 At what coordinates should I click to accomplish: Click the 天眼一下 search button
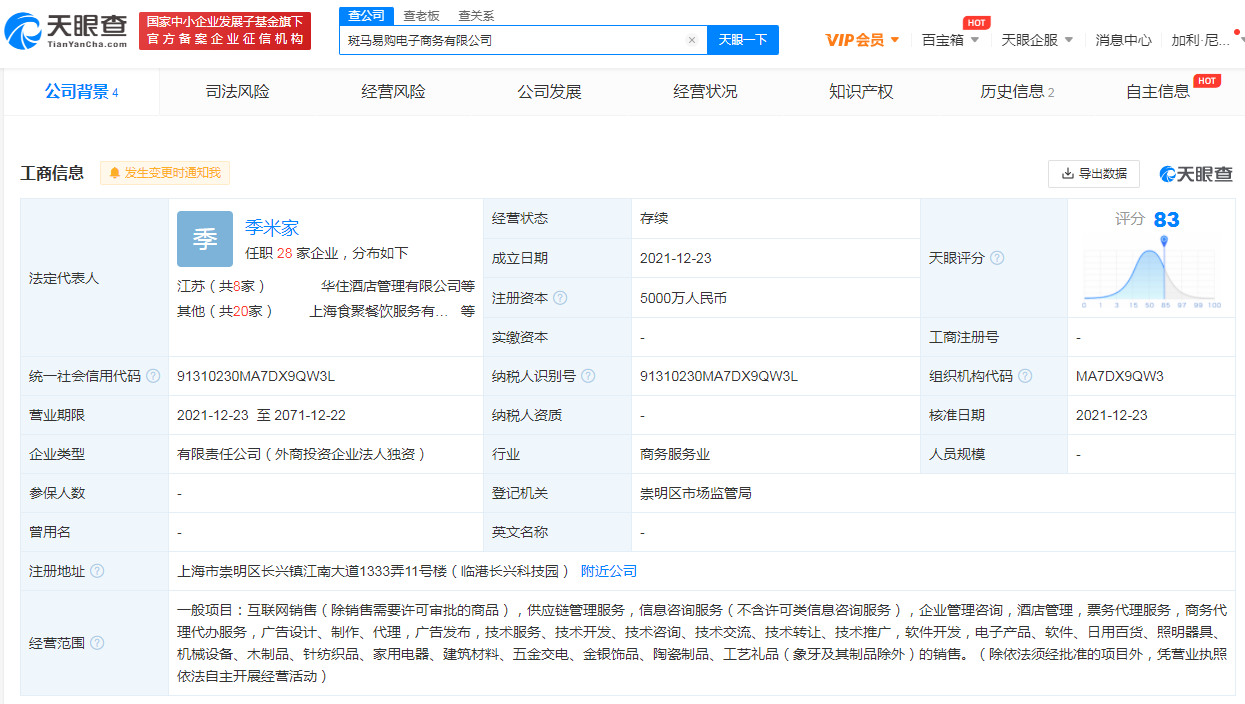coord(743,40)
